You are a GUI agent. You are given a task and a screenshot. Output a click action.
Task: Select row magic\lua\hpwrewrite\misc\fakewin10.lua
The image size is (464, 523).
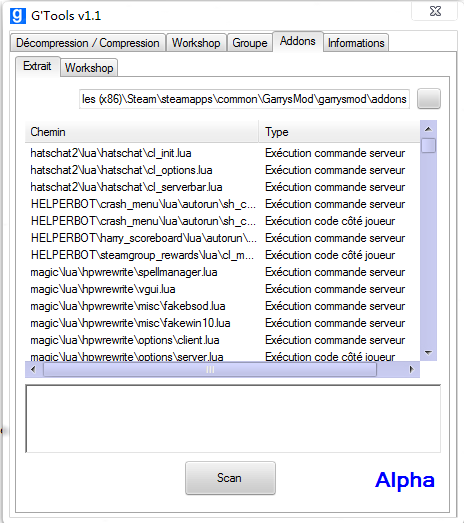222,324
